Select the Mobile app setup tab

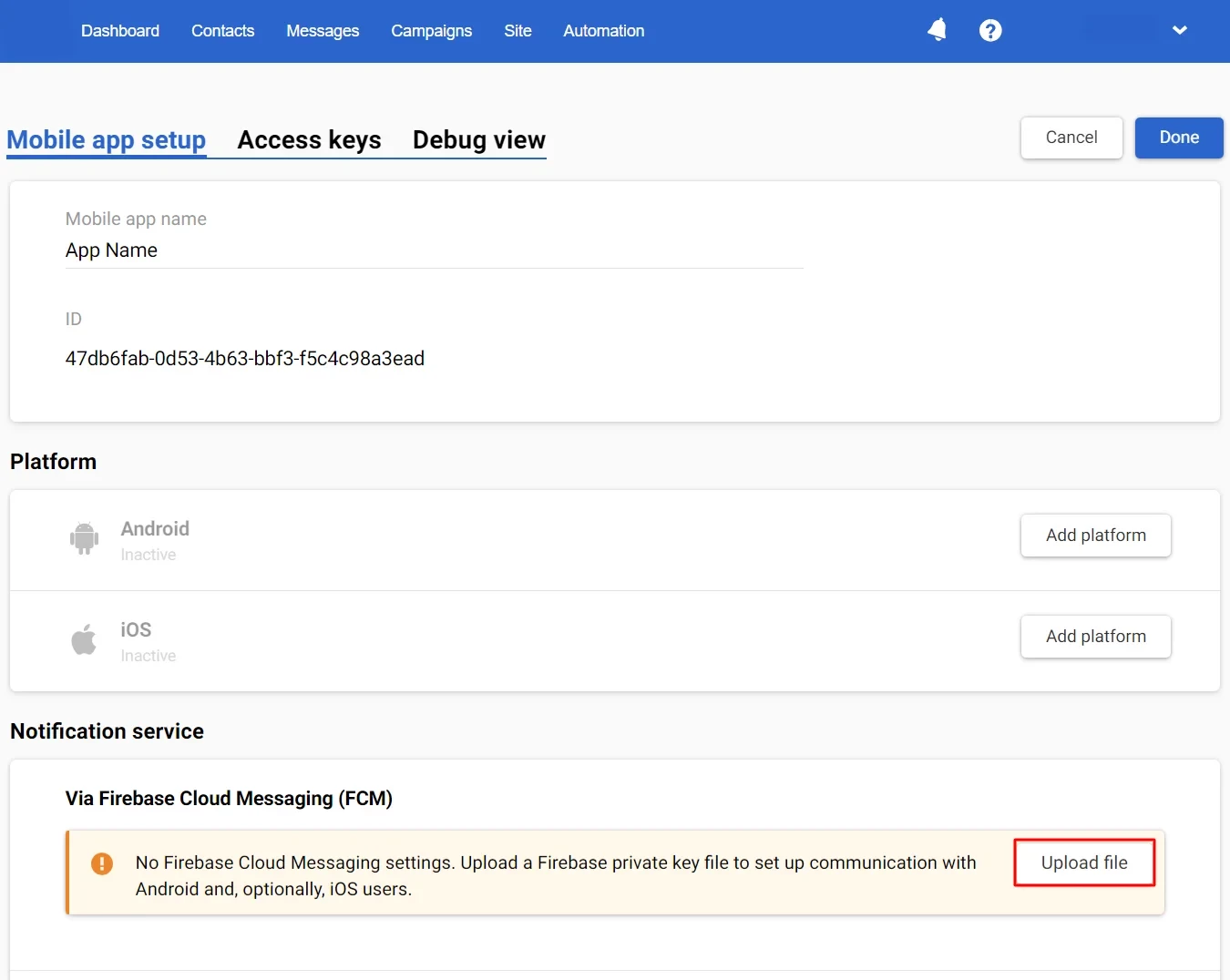[107, 140]
